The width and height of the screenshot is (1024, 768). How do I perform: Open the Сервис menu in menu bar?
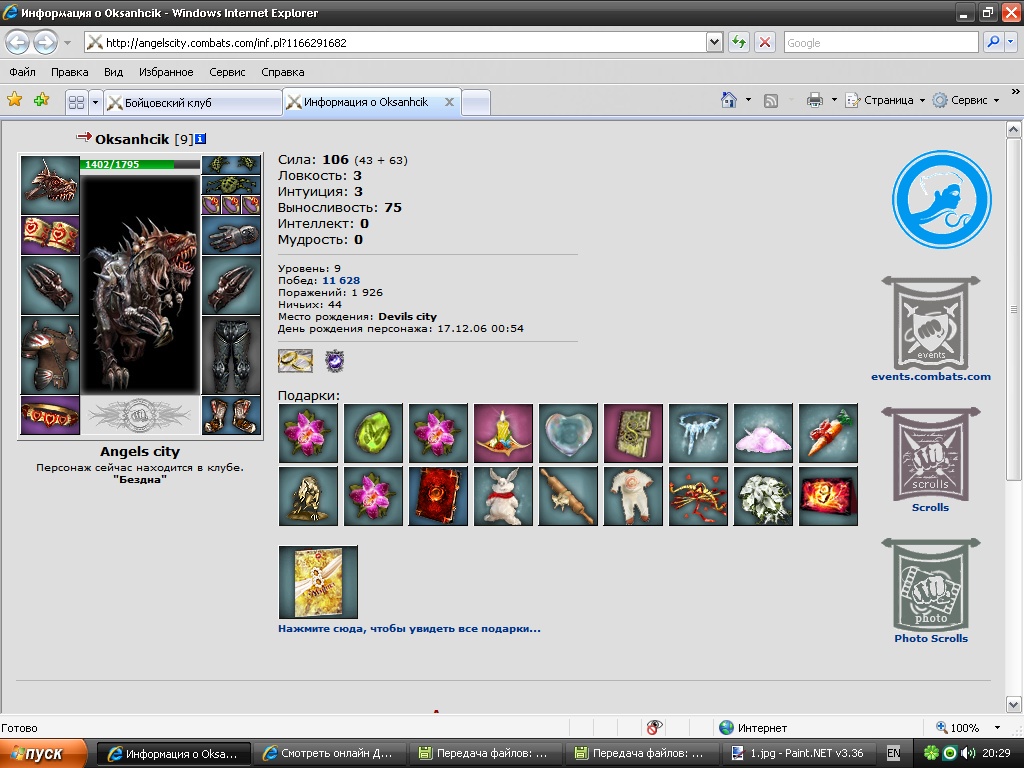227,72
